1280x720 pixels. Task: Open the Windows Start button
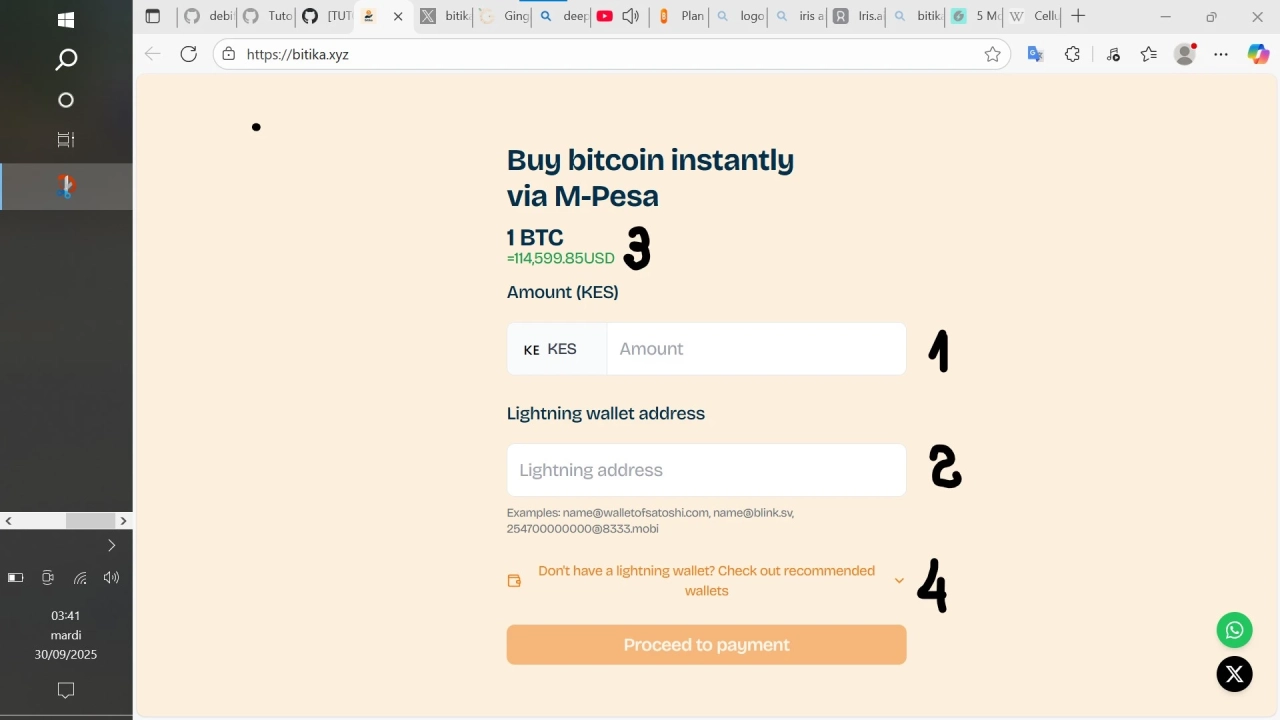[x=66, y=20]
